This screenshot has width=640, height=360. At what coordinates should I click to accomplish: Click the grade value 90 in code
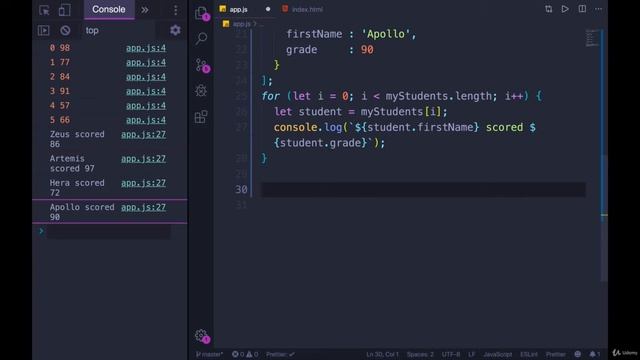click(x=367, y=50)
